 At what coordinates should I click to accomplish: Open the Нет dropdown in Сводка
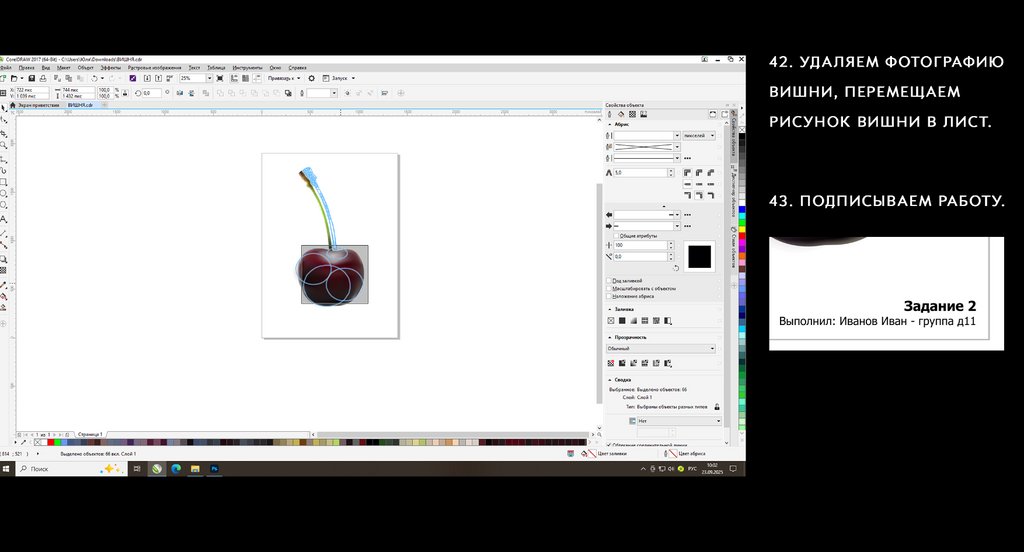point(679,421)
